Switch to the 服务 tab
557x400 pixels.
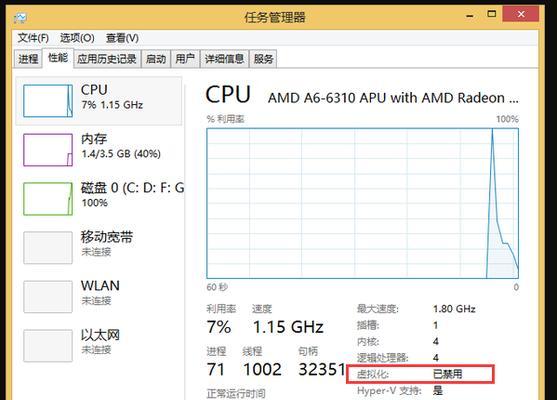click(263, 59)
